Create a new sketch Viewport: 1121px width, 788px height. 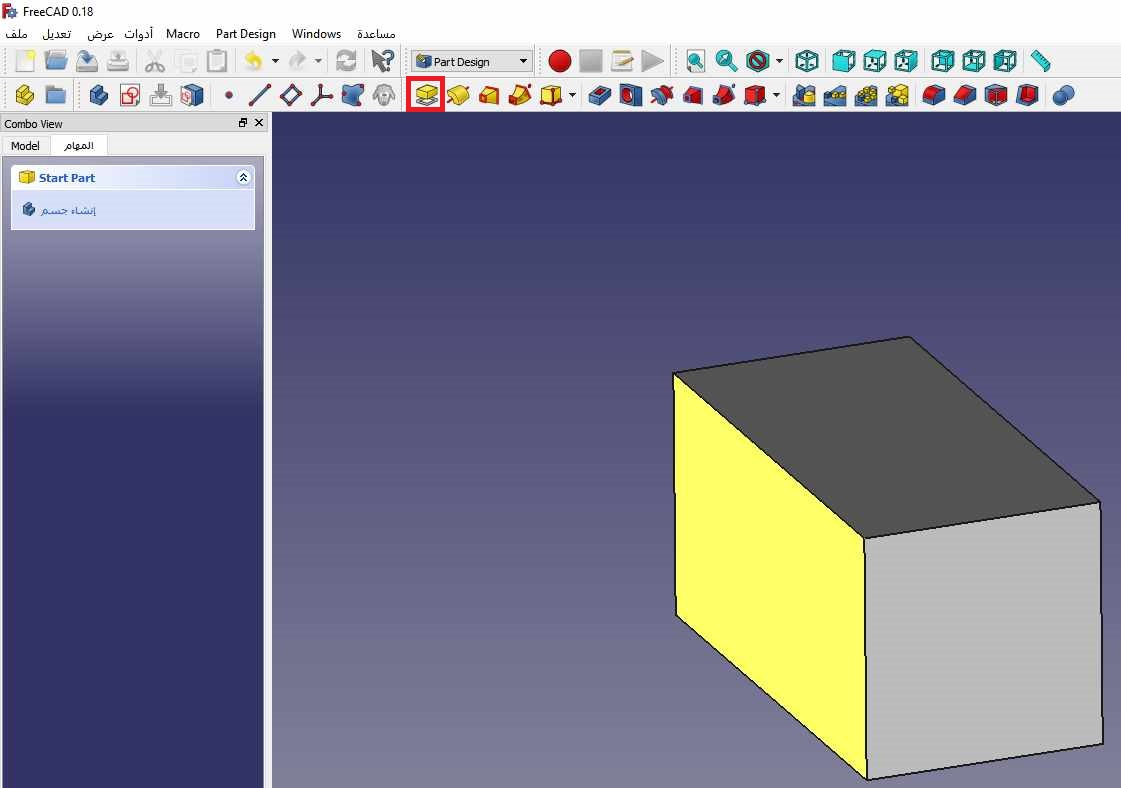129,94
